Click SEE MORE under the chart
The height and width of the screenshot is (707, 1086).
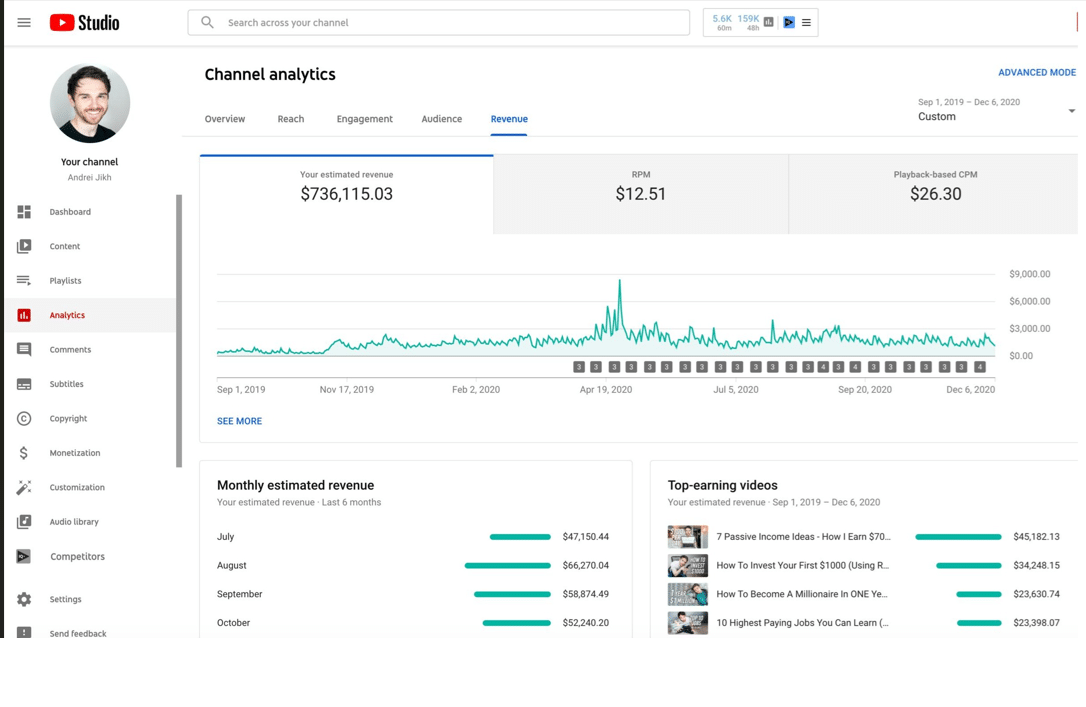pos(240,421)
